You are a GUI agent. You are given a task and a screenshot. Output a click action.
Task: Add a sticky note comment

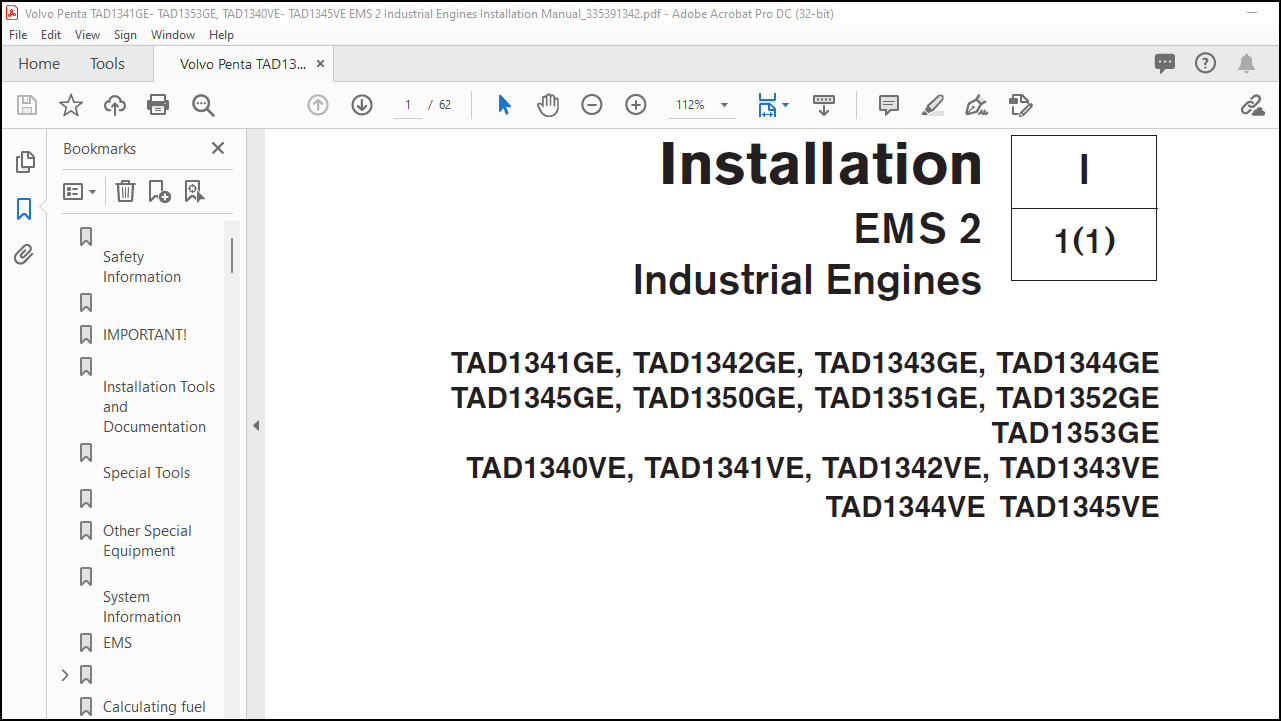pyautogui.click(x=888, y=105)
